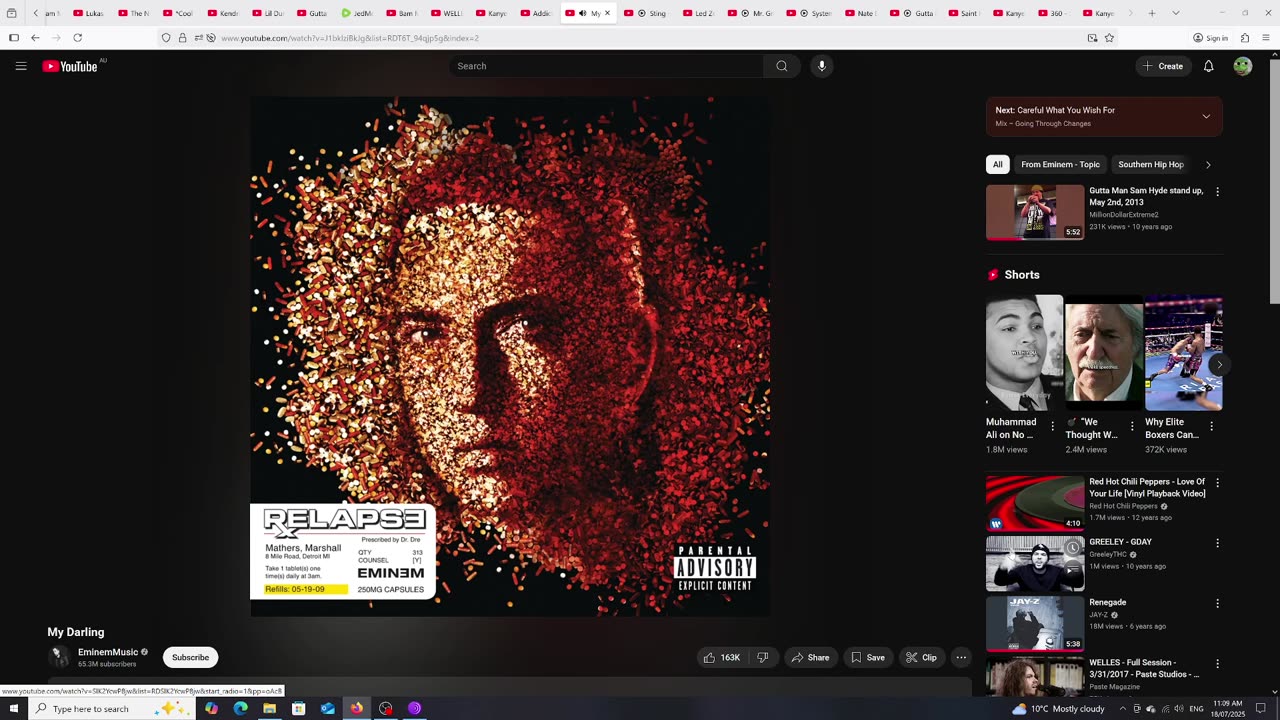Image resolution: width=1280 pixels, height=720 pixels.
Task: Switch to the WELLES browser tab
Action: coord(447,13)
